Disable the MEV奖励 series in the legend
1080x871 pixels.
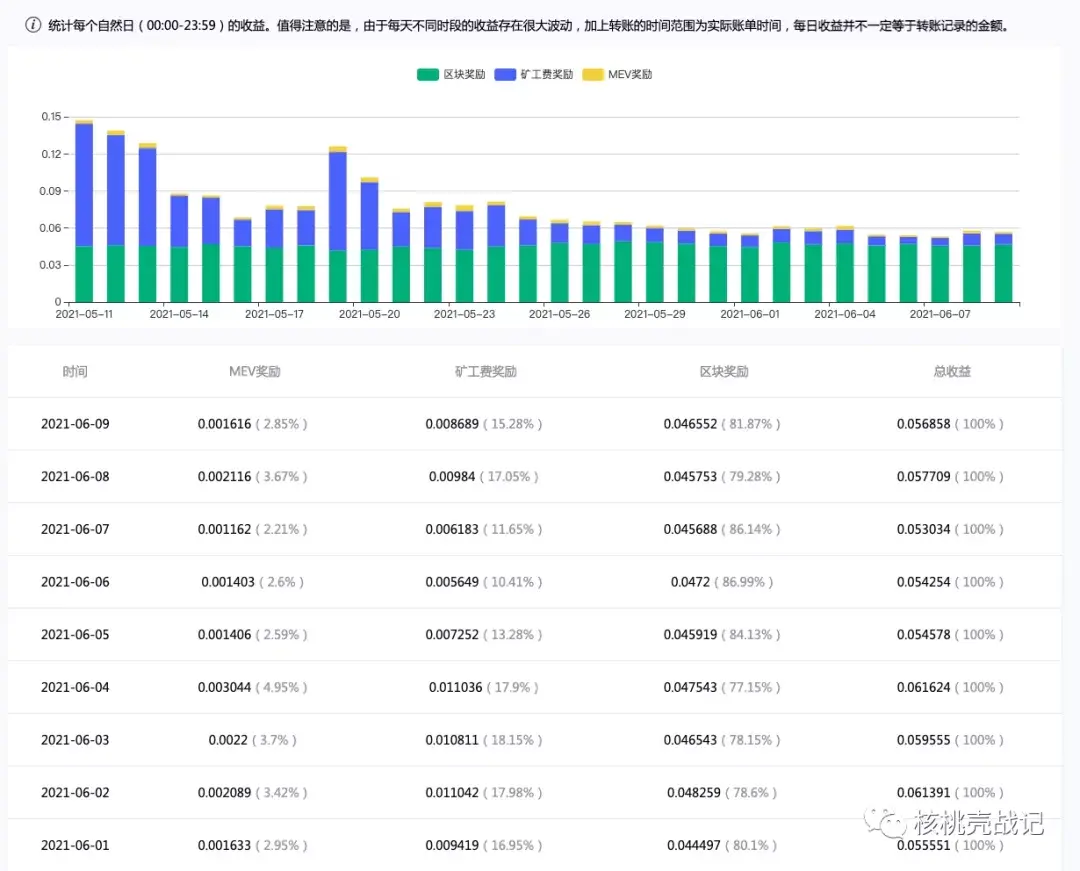click(x=620, y=74)
